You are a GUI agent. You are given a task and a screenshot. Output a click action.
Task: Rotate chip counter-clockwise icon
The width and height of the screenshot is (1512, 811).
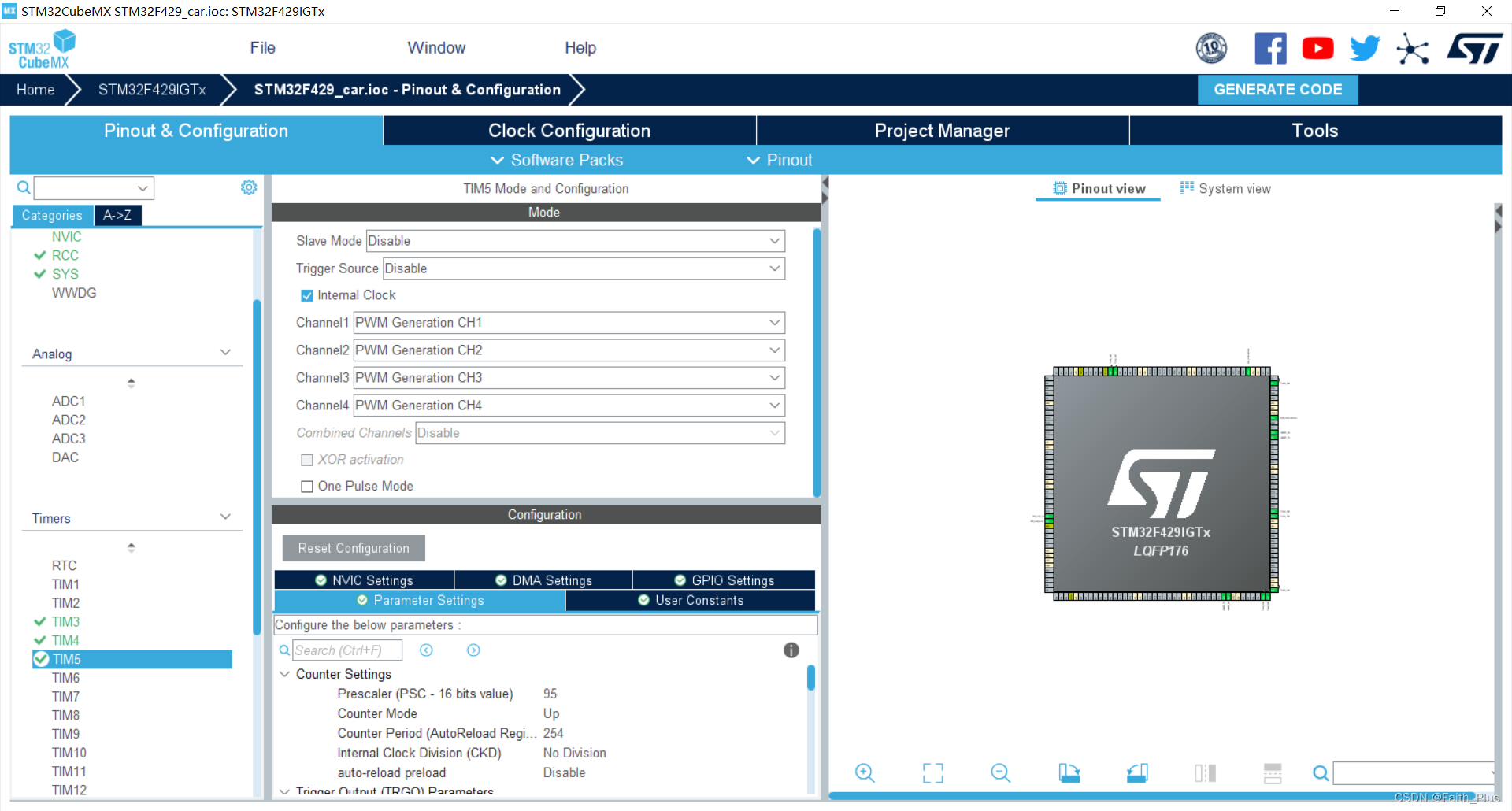pyautogui.click(x=1137, y=773)
